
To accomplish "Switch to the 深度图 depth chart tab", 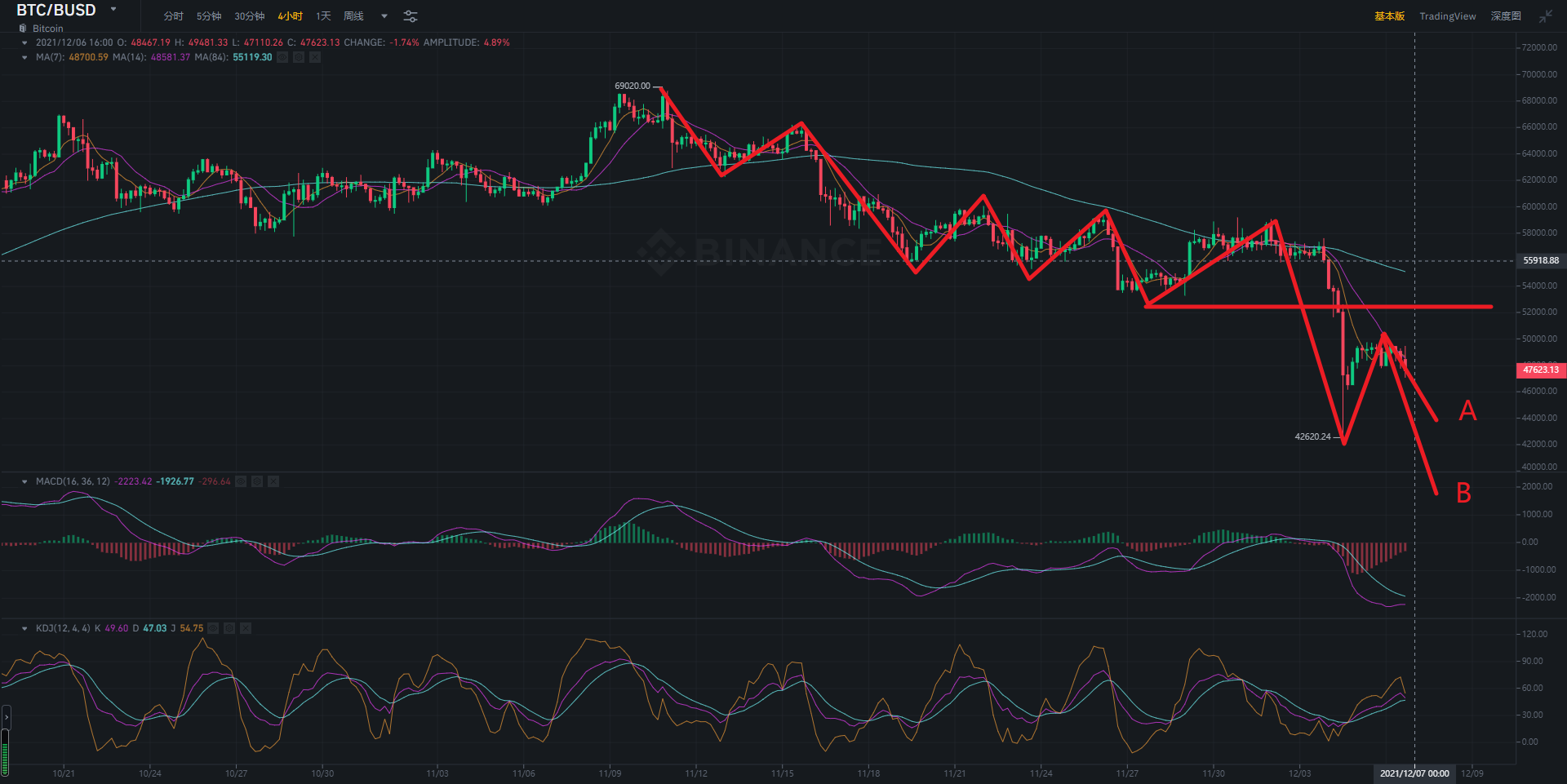I will coord(1506,16).
